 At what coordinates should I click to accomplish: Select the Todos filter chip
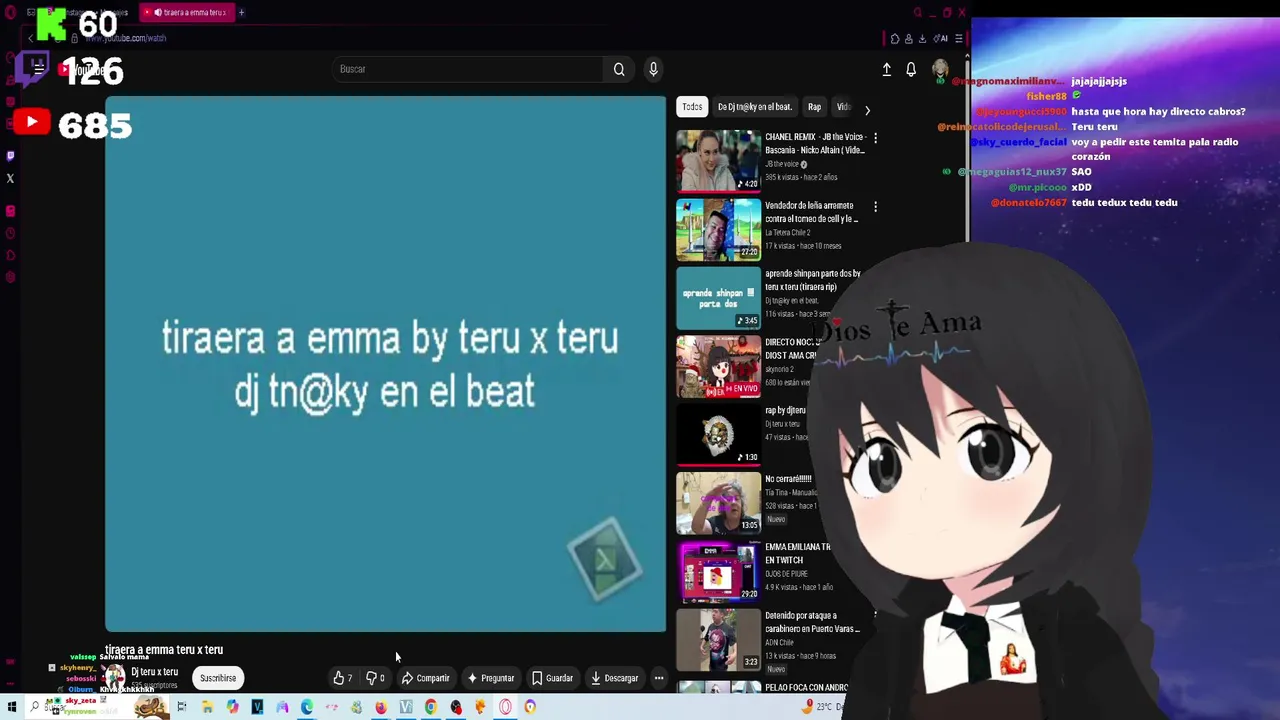[692, 107]
